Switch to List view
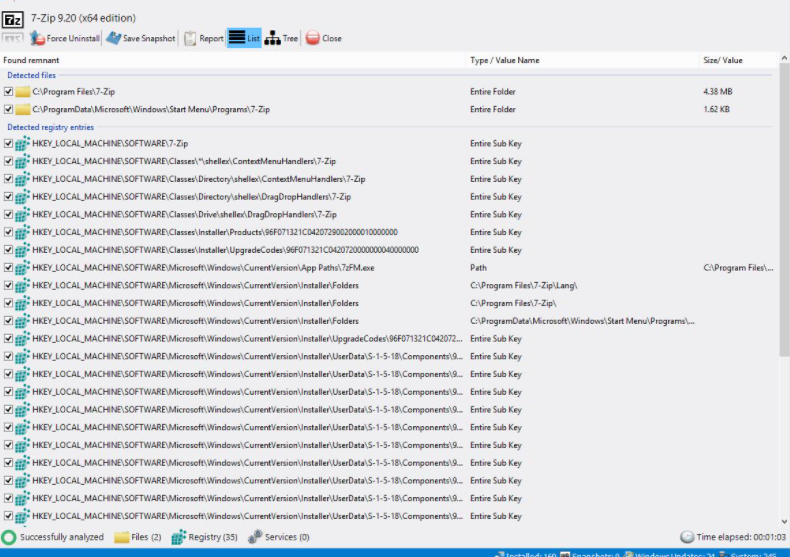Viewport: 790px width, 557px height. 244,38
